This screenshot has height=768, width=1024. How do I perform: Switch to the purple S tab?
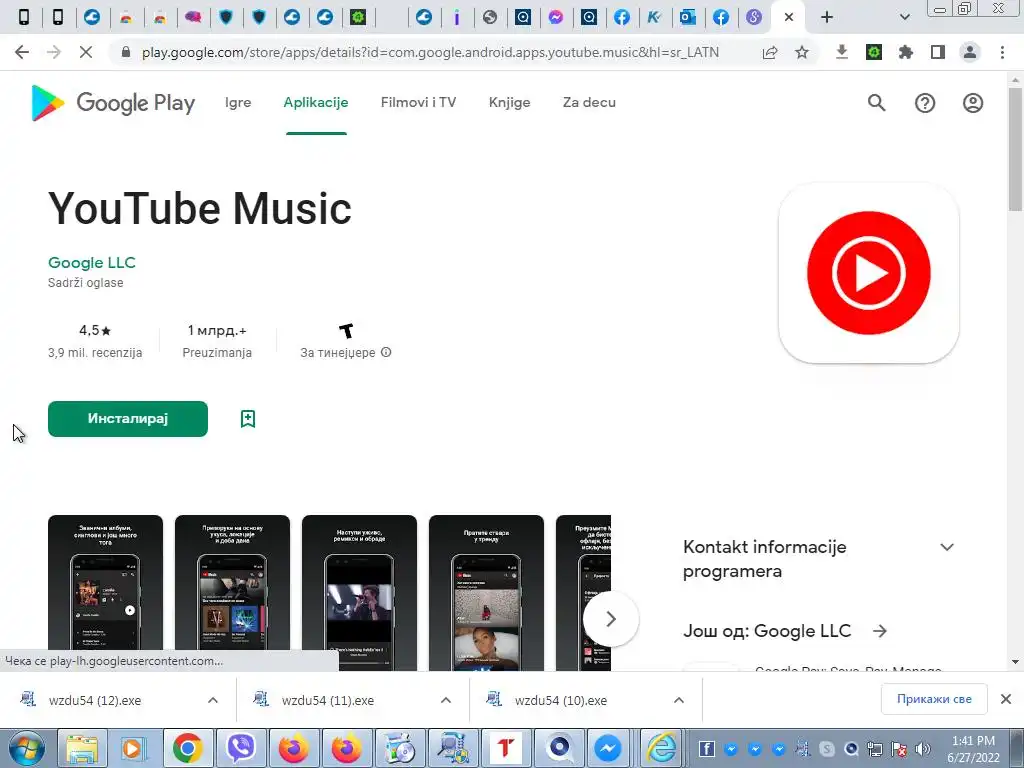tap(754, 18)
